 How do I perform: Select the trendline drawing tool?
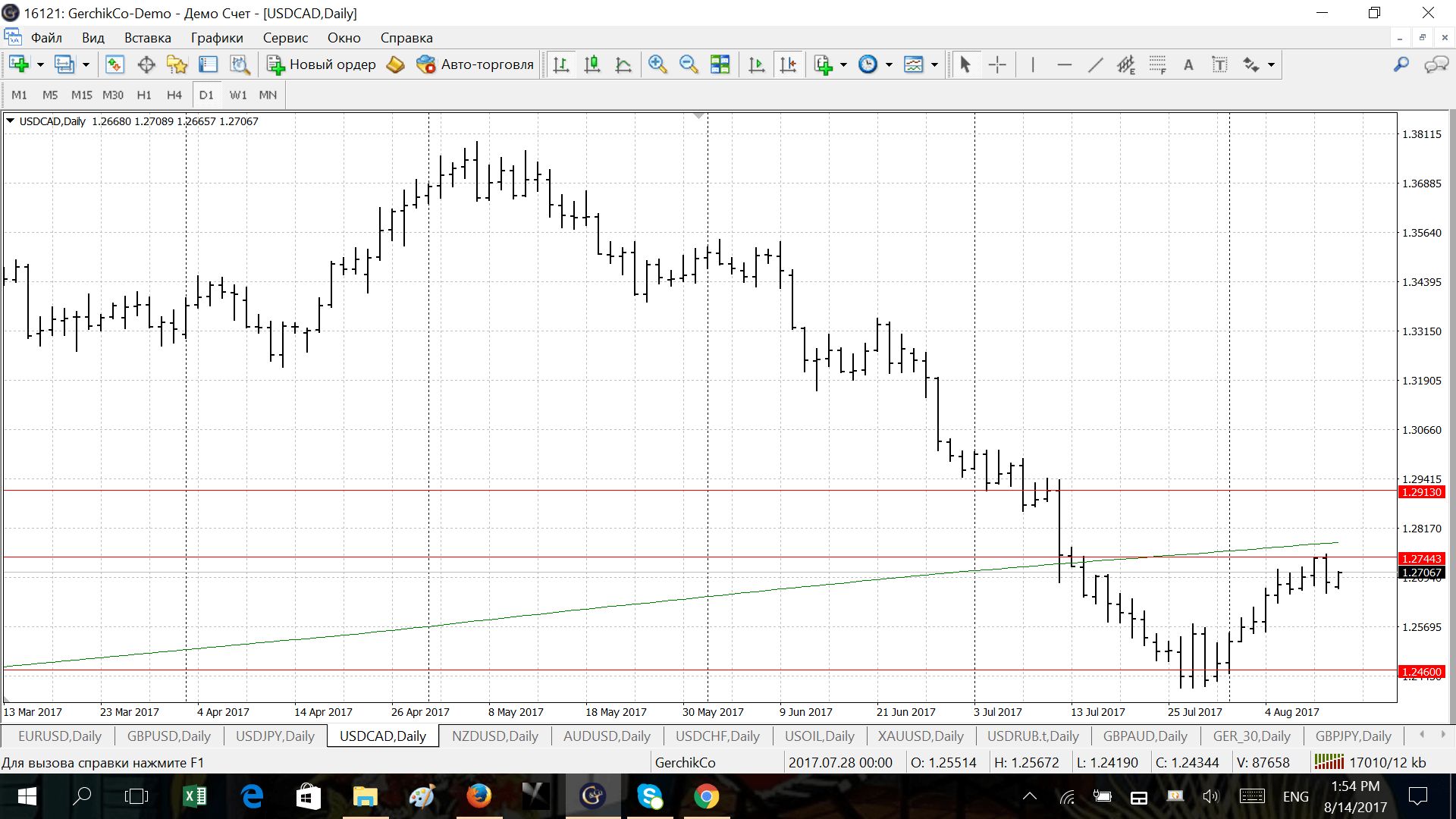click(1095, 65)
